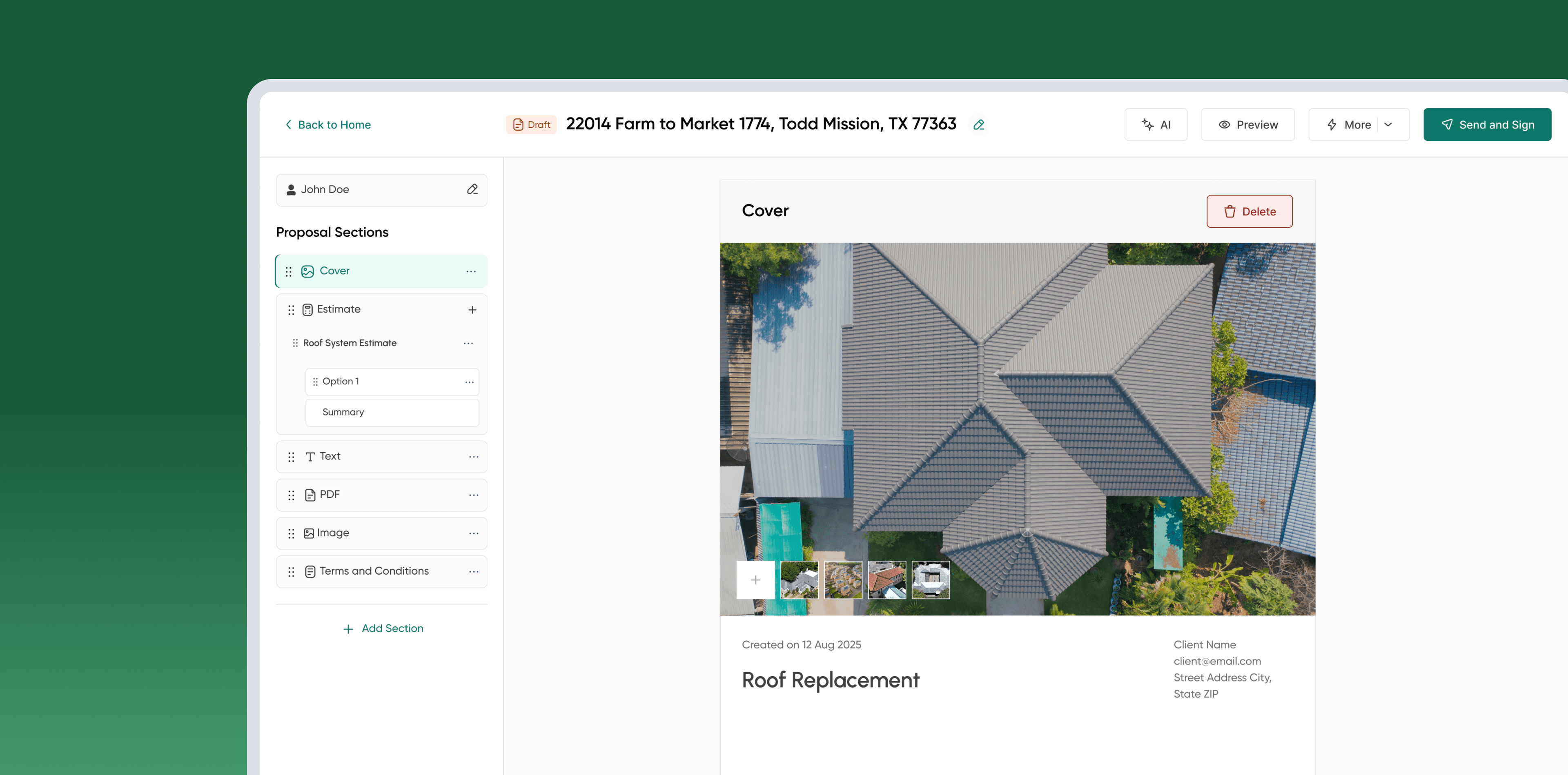
Task: Delete the Cover section
Action: click(1249, 212)
